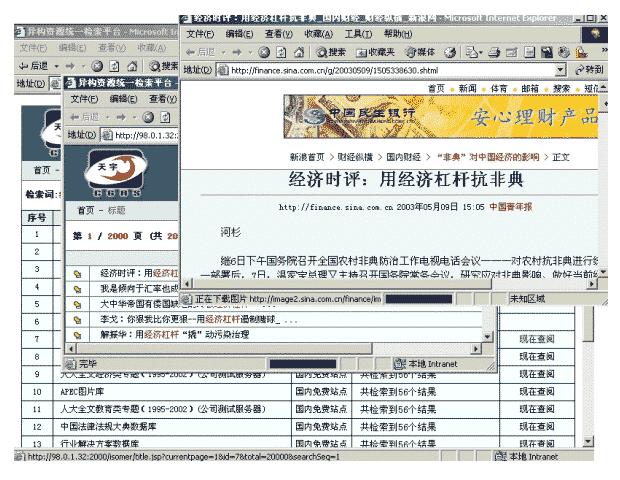
Task: Click 现在查阅 link in APEC图片库 row
Action: pyautogui.click(x=537, y=391)
